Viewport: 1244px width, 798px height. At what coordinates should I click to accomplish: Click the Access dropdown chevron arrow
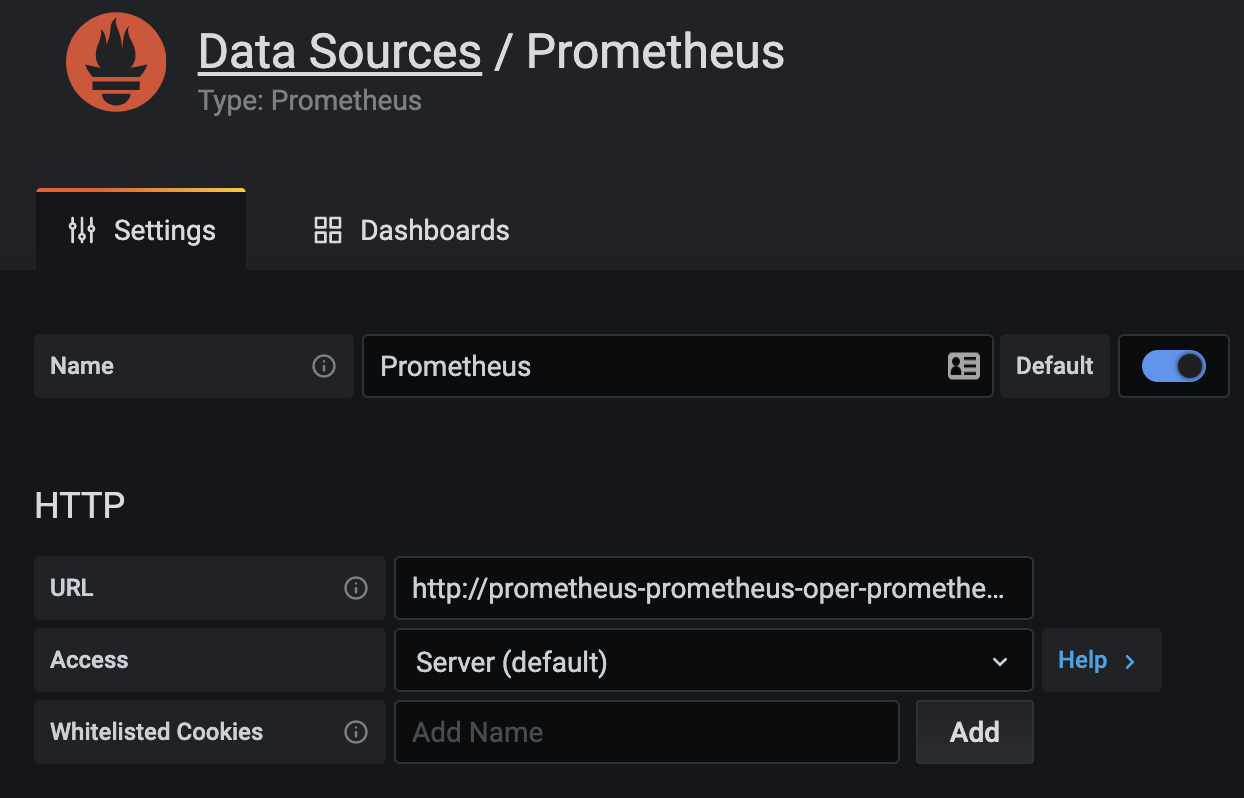(x=999, y=662)
